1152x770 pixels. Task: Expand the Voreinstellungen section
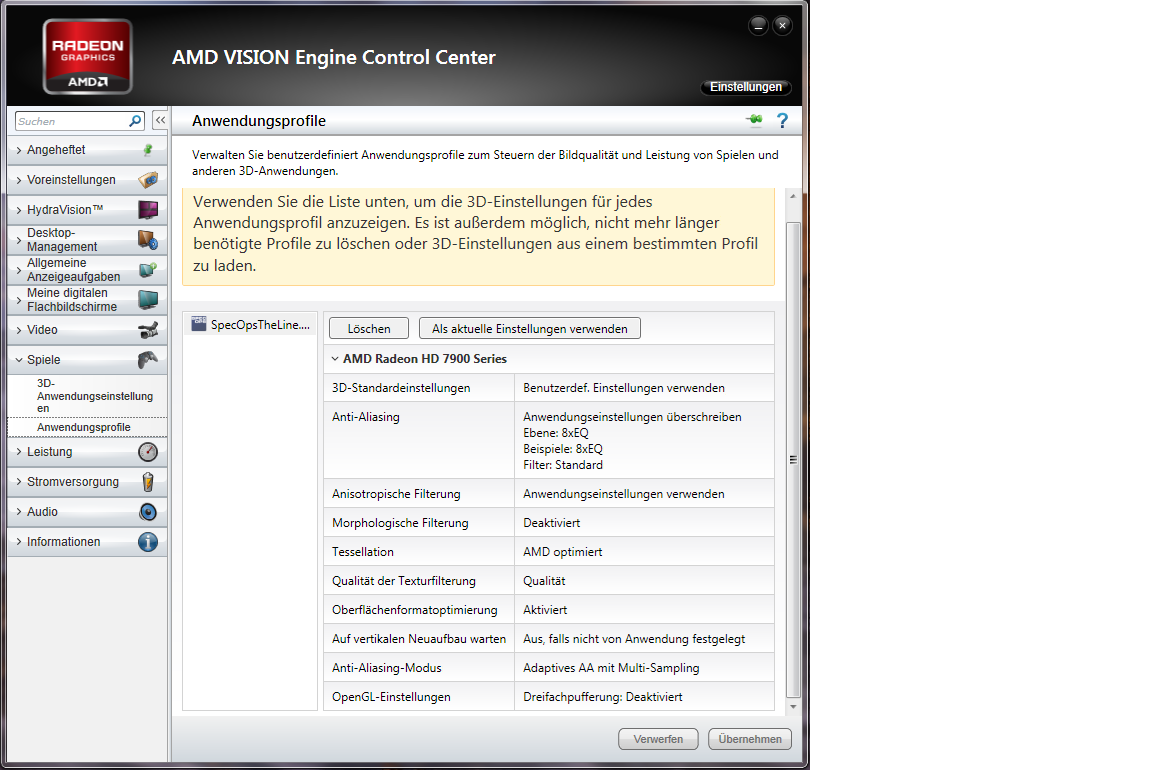click(19, 180)
